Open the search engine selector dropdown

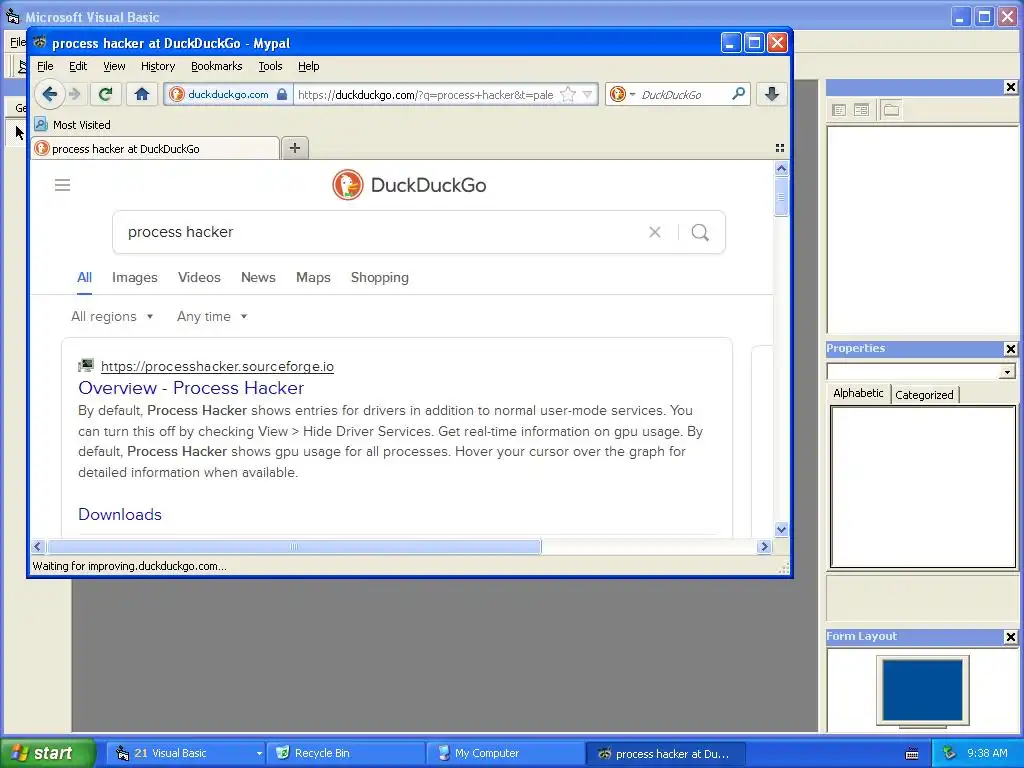point(622,94)
